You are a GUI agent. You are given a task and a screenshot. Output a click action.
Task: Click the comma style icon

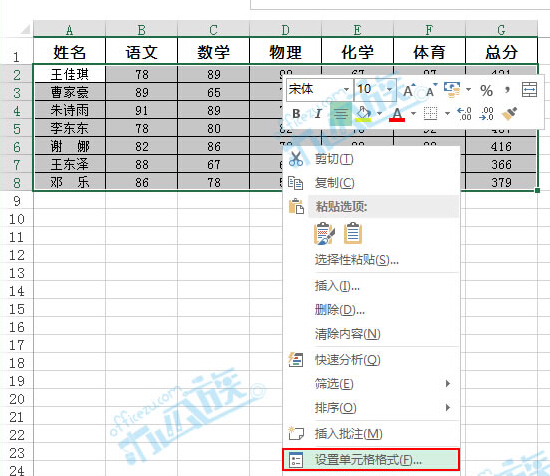pyautogui.click(x=507, y=90)
